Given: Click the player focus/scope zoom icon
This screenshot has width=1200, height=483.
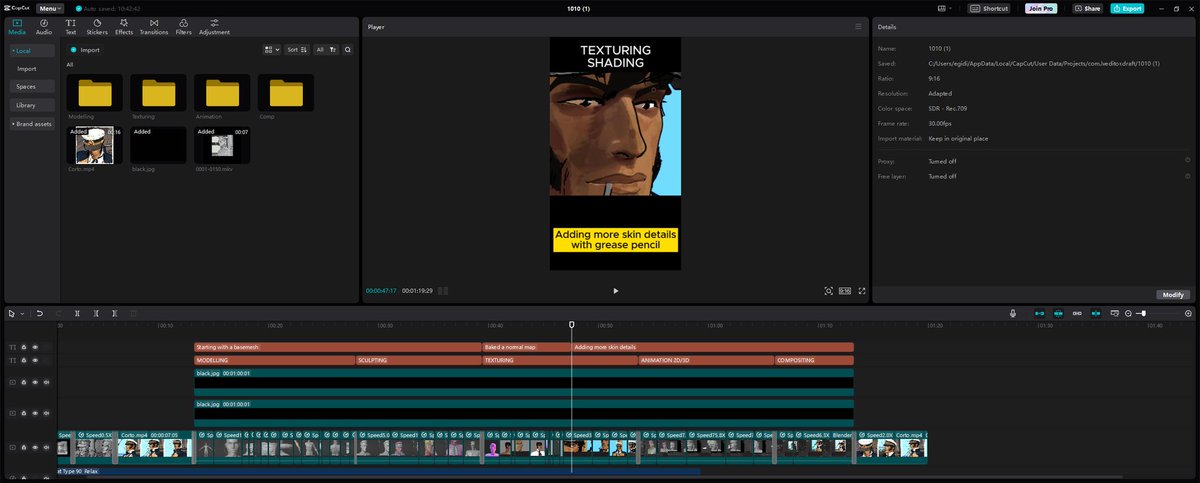Looking at the screenshot, I should click(x=828, y=291).
